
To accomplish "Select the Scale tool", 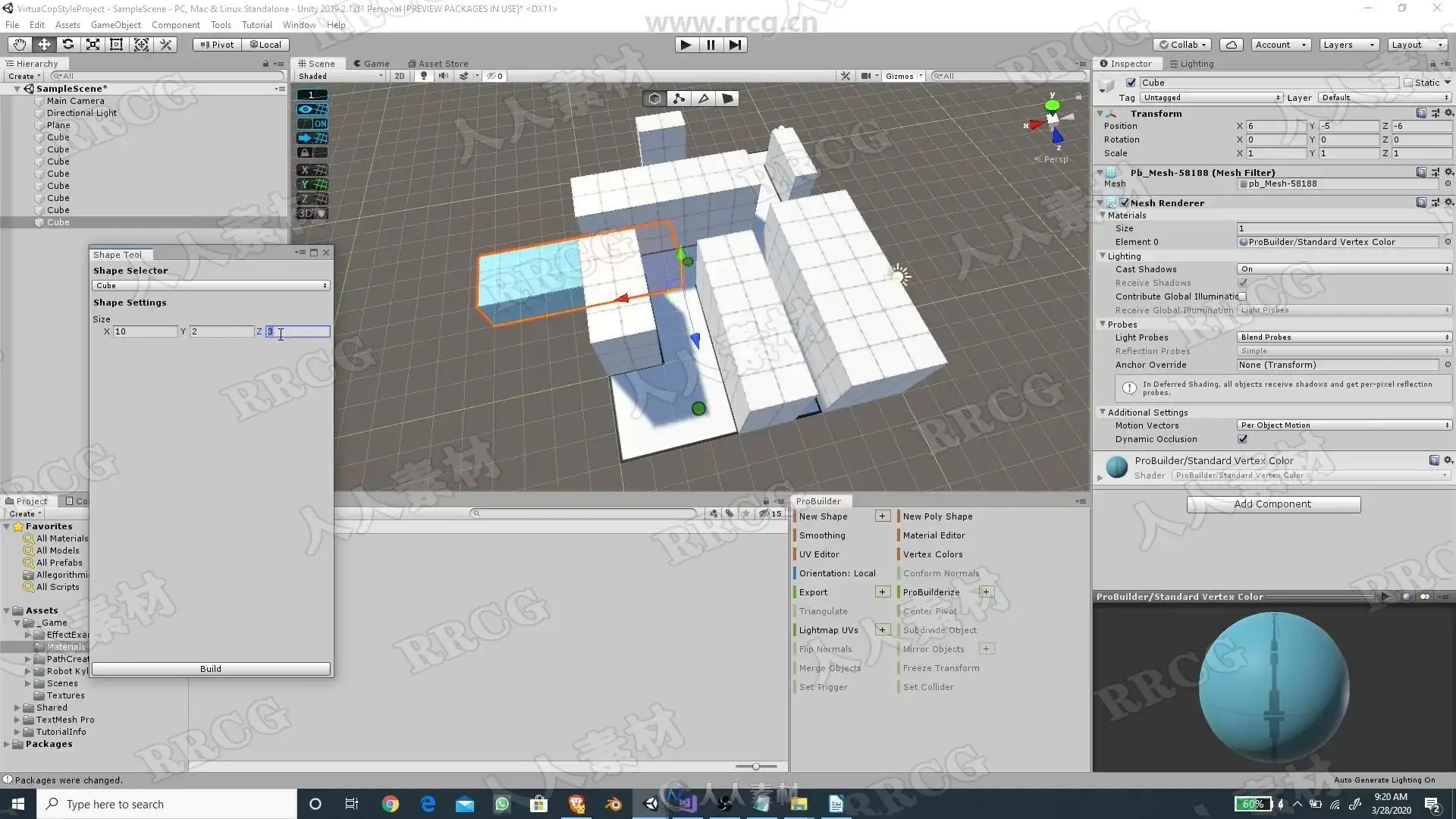I will click(93, 45).
